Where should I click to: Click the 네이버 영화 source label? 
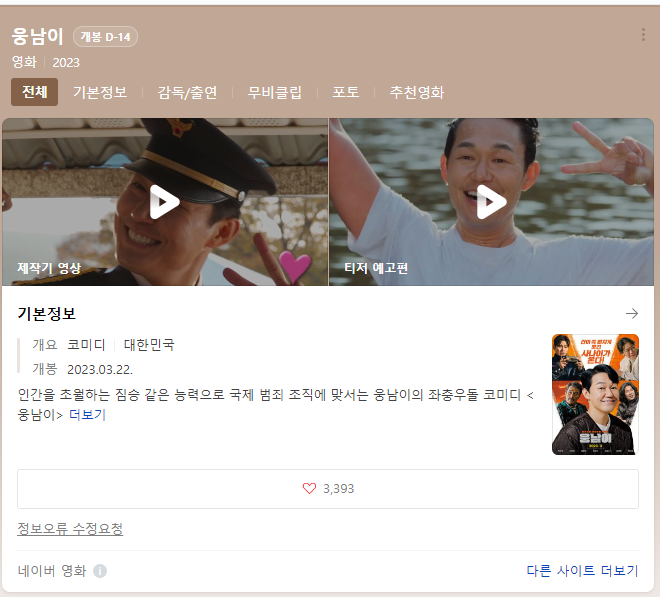pyautogui.click(x=52, y=571)
